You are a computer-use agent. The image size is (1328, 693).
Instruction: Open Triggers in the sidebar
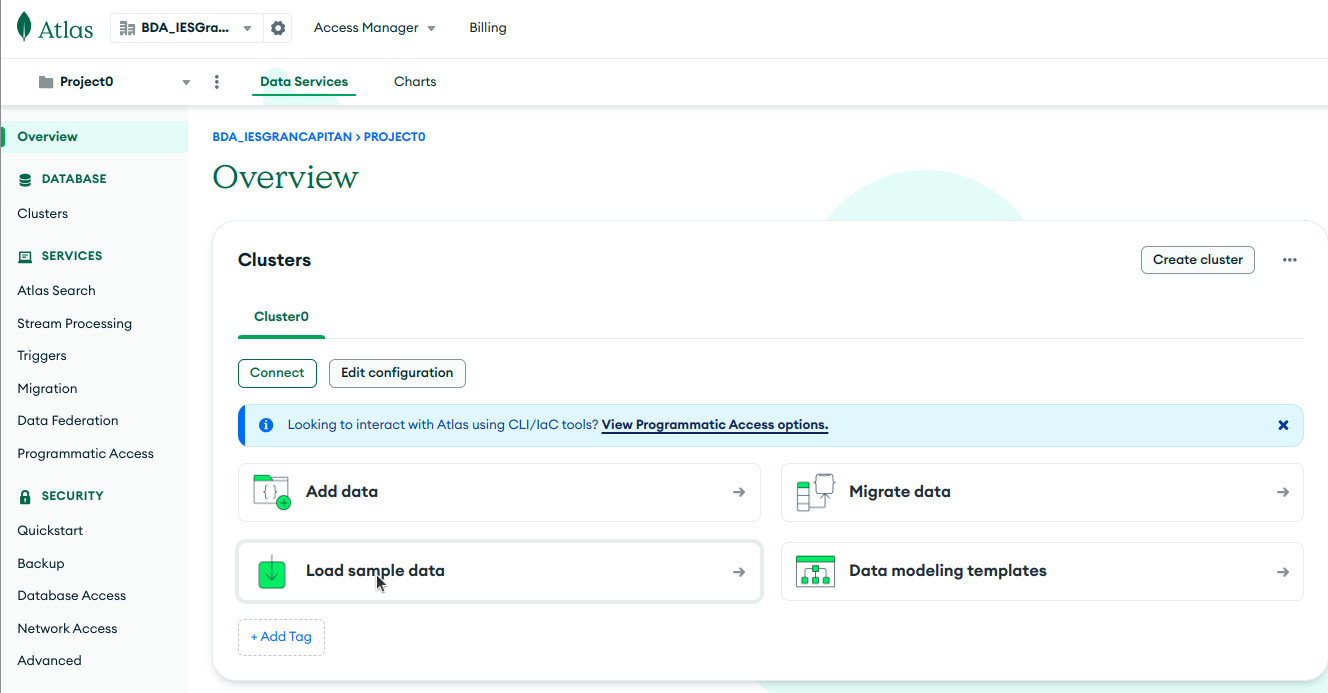(x=42, y=356)
